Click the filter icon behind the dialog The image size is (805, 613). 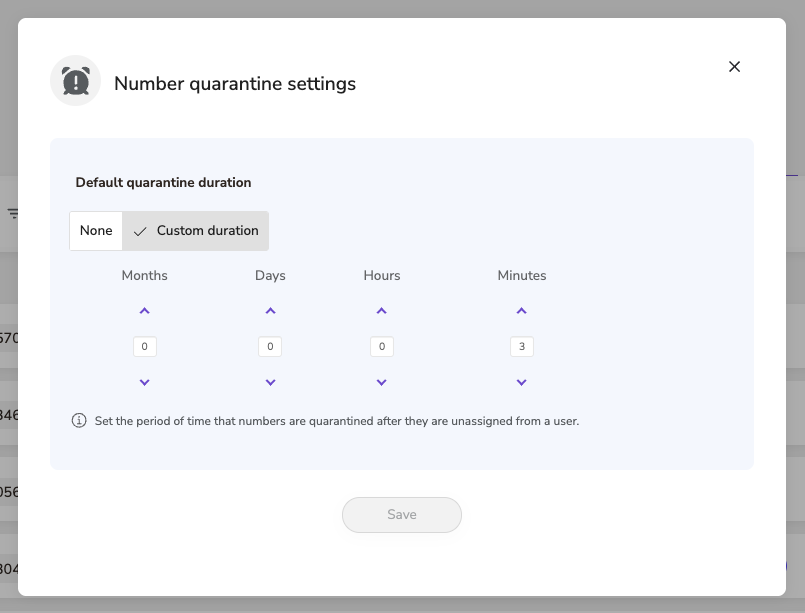tap(13, 213)
